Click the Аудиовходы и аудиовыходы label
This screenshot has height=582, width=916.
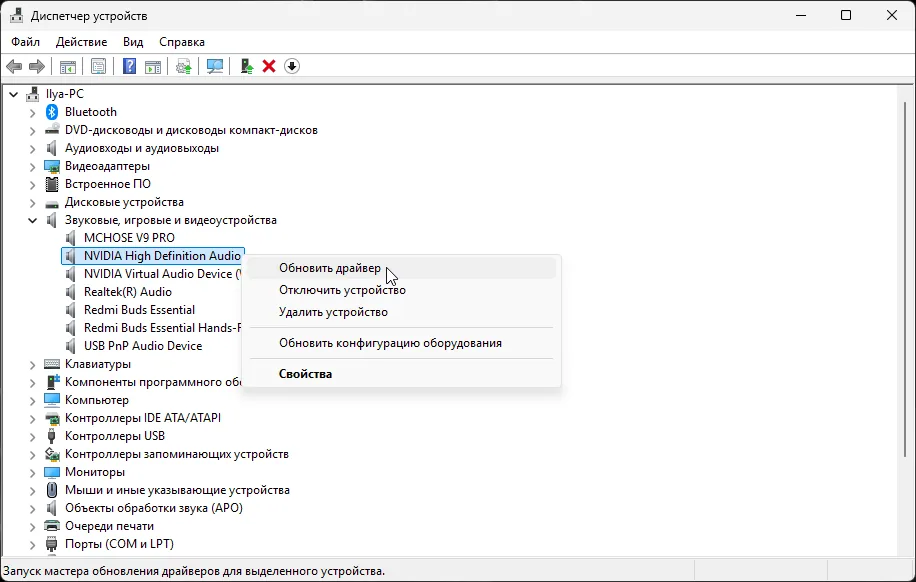coord(142,148)
